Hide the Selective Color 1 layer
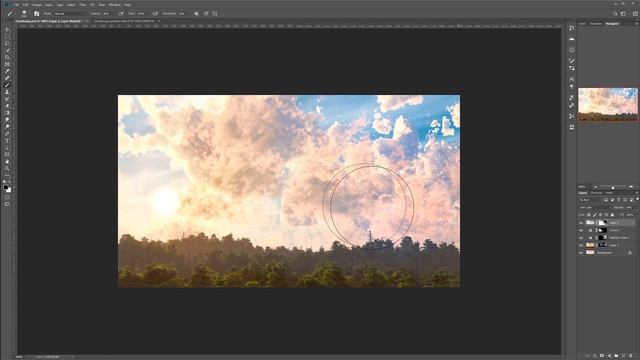 pos(581,238)
